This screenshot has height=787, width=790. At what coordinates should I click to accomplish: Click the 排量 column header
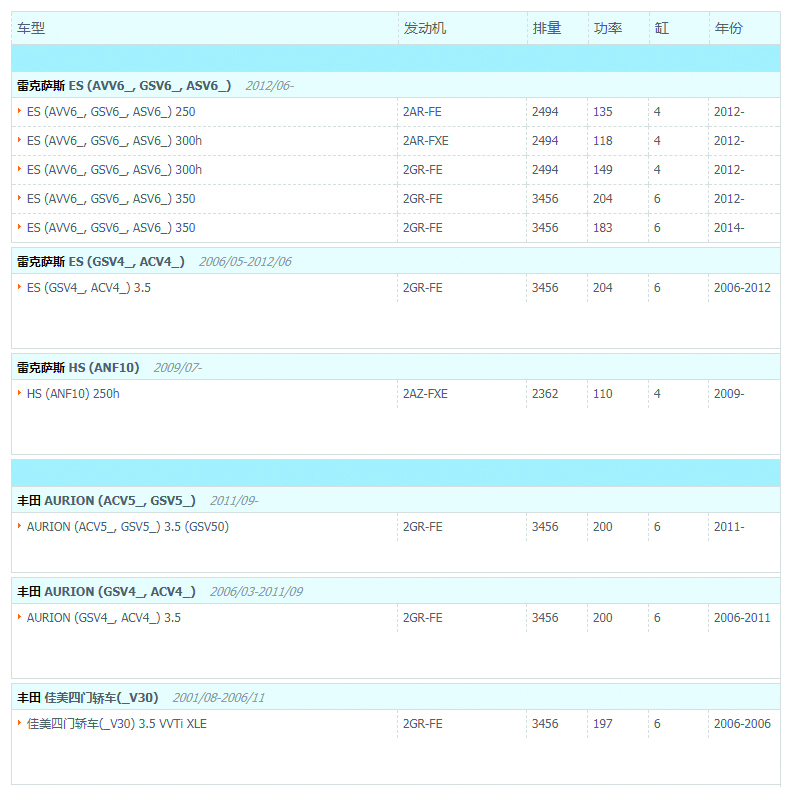point(547,28)
